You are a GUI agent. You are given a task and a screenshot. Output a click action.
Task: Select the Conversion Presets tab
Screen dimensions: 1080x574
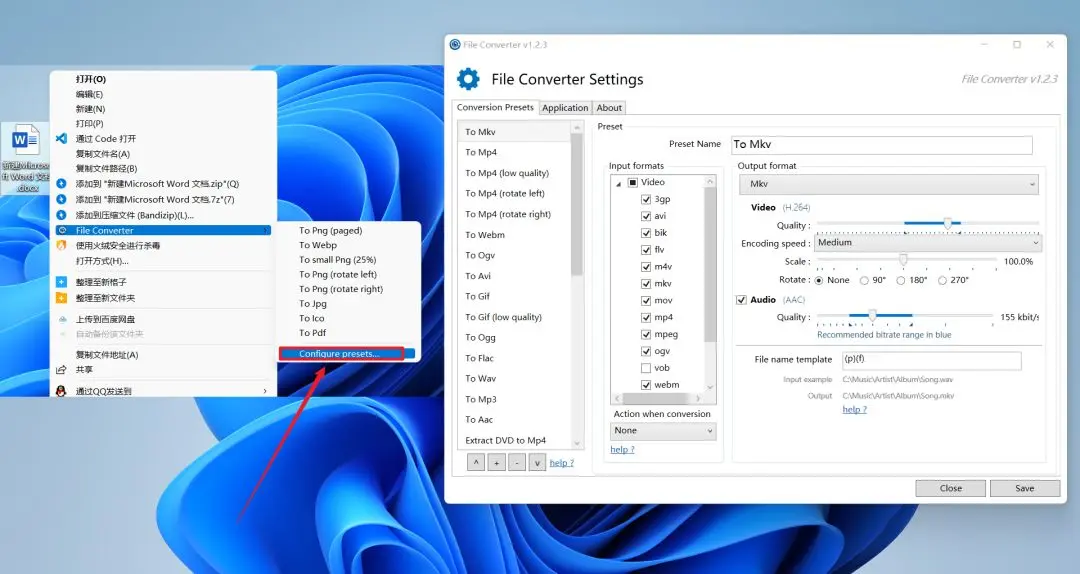(495, 107)
